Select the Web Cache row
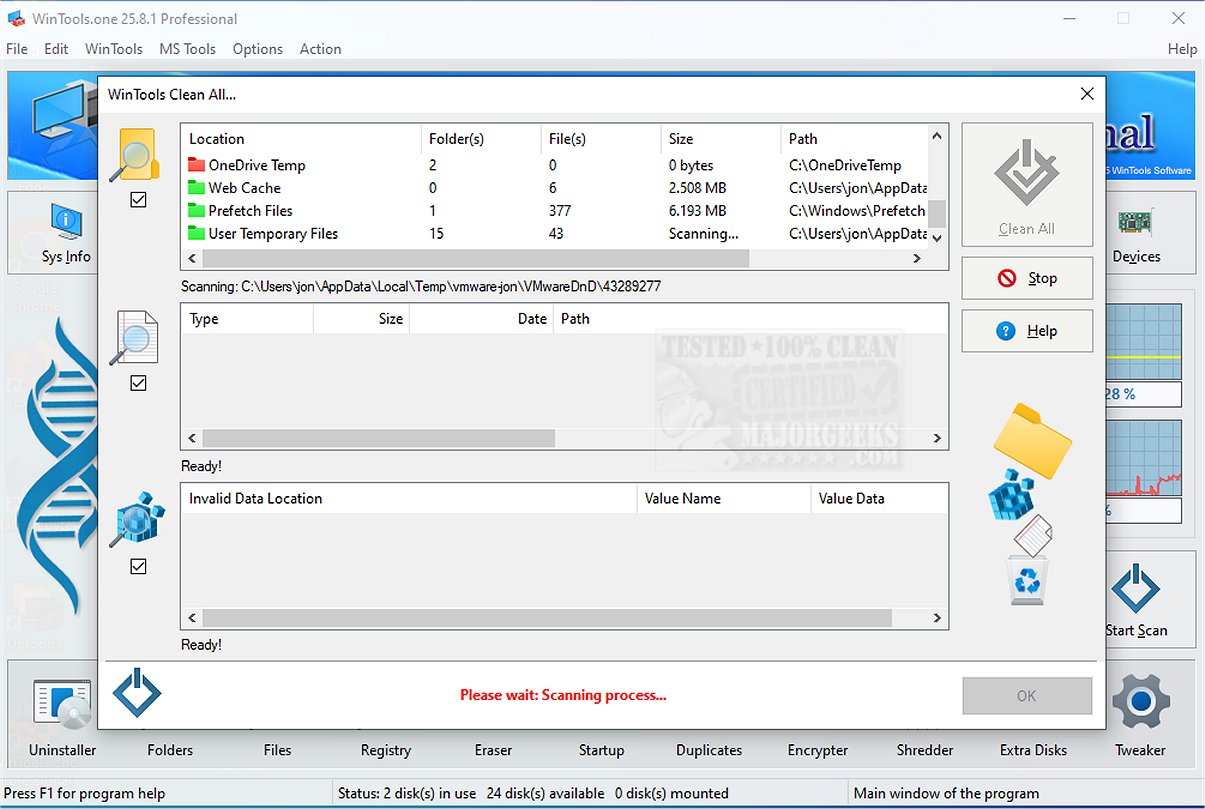1205x809 pixels. pos(554,188)
